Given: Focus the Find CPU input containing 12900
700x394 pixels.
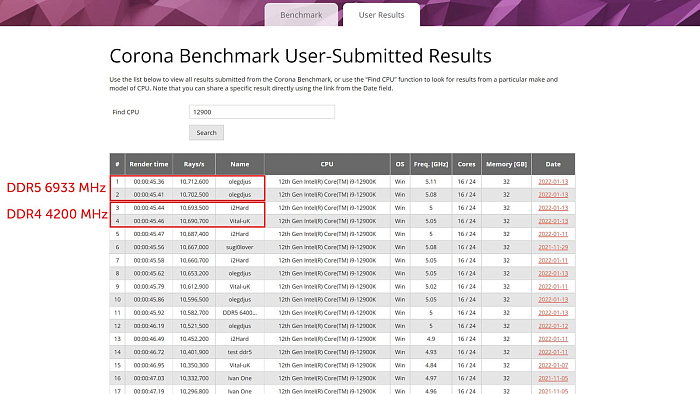Looking at the screenshot, I should (262, 112).
